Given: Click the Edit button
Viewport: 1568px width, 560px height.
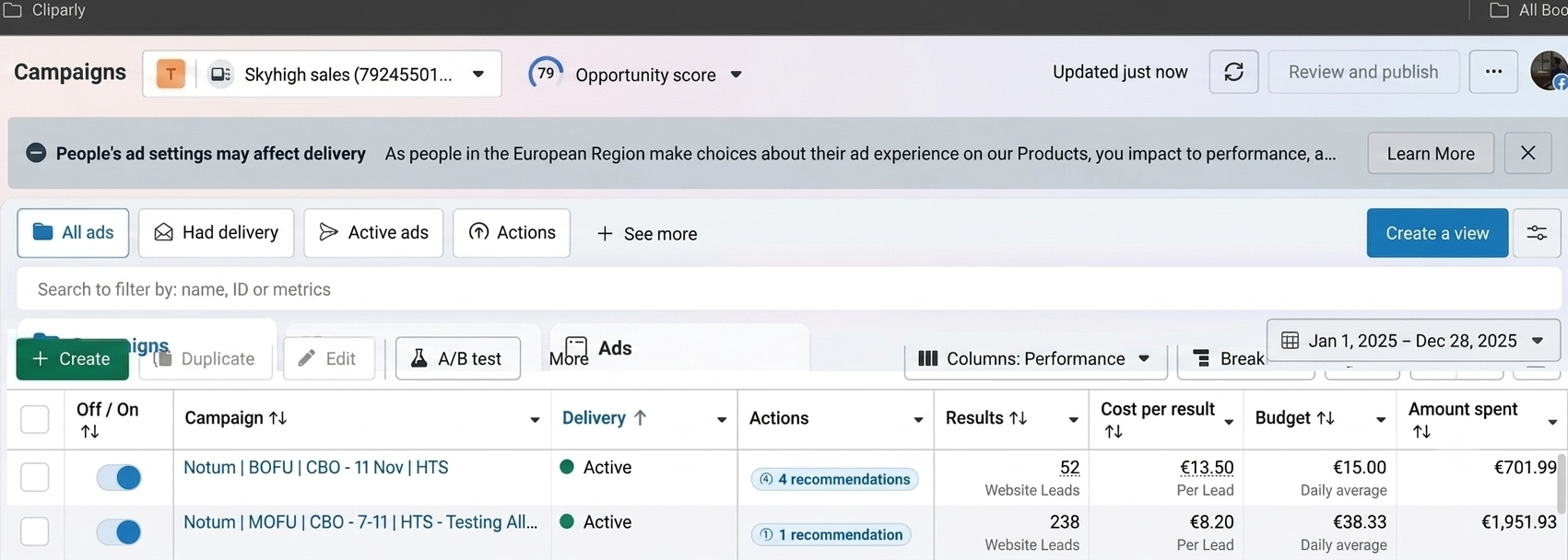Looking at the screenshot, I should 328,358.
